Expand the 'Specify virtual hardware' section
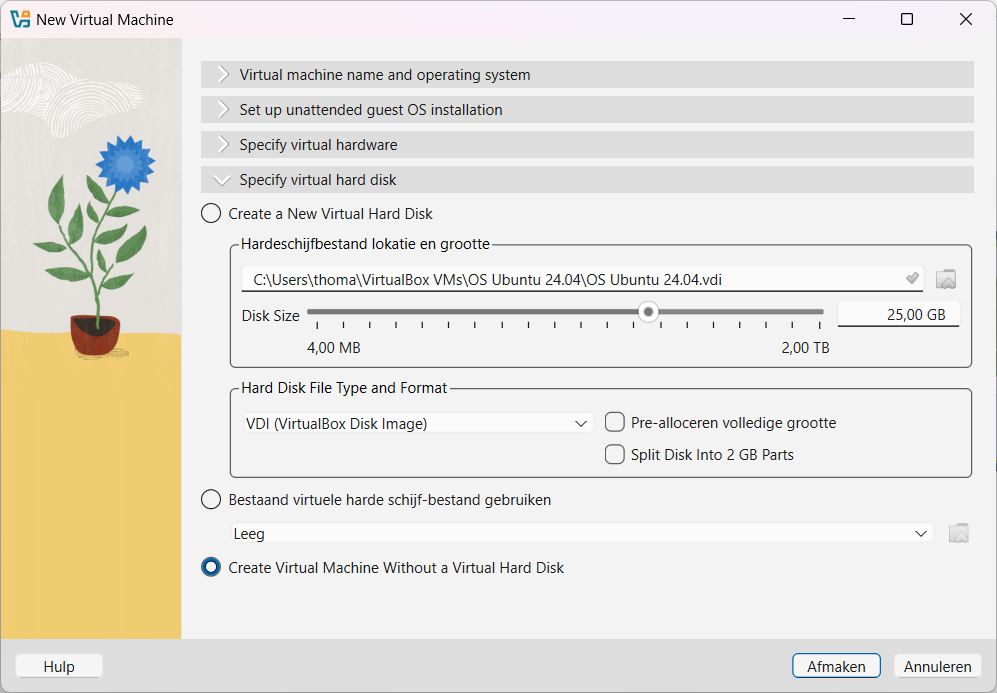 pos(586,144)
